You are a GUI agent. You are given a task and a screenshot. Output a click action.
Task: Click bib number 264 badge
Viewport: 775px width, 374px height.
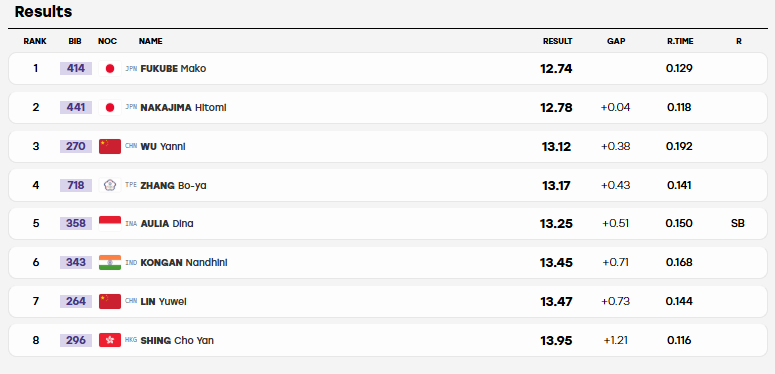[x=76, y=301]
